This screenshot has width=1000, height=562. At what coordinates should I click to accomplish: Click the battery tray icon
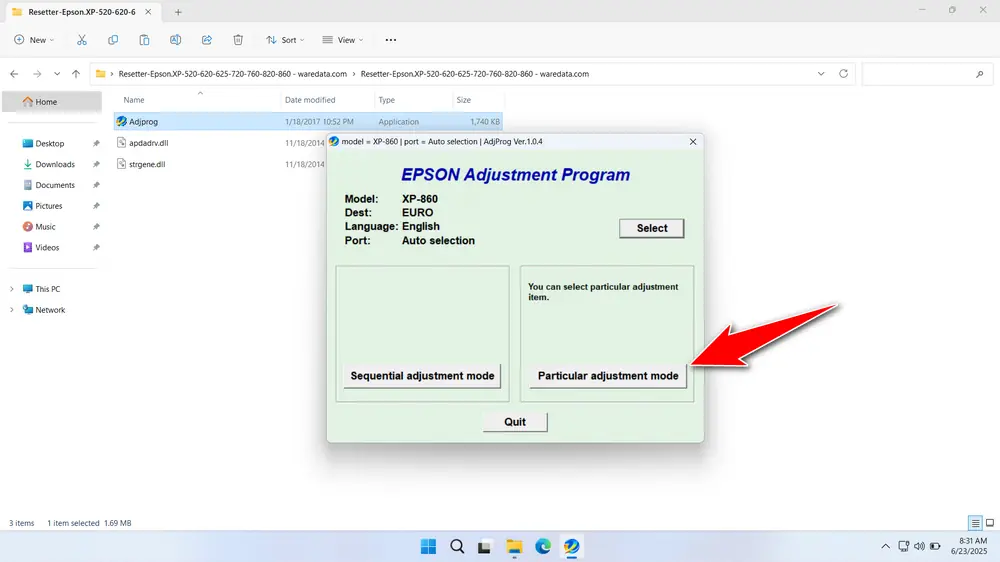[935, 547]
